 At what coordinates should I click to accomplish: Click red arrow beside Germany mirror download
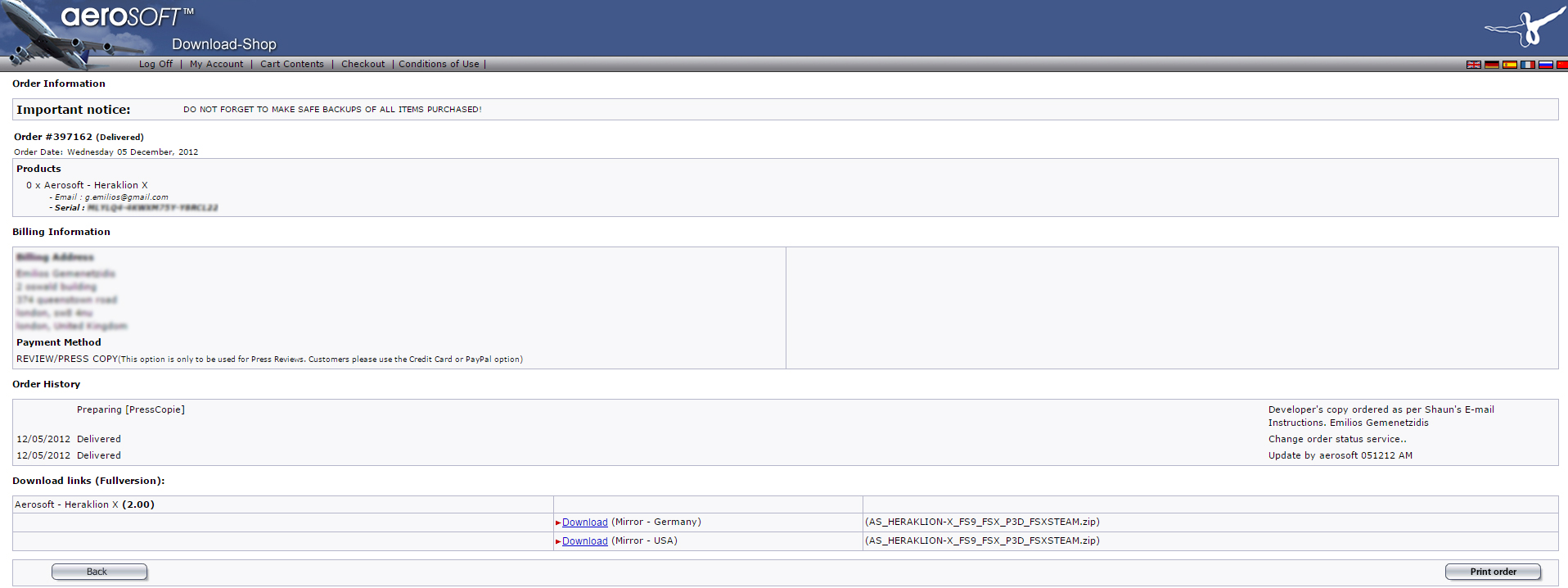click(558, 522)
